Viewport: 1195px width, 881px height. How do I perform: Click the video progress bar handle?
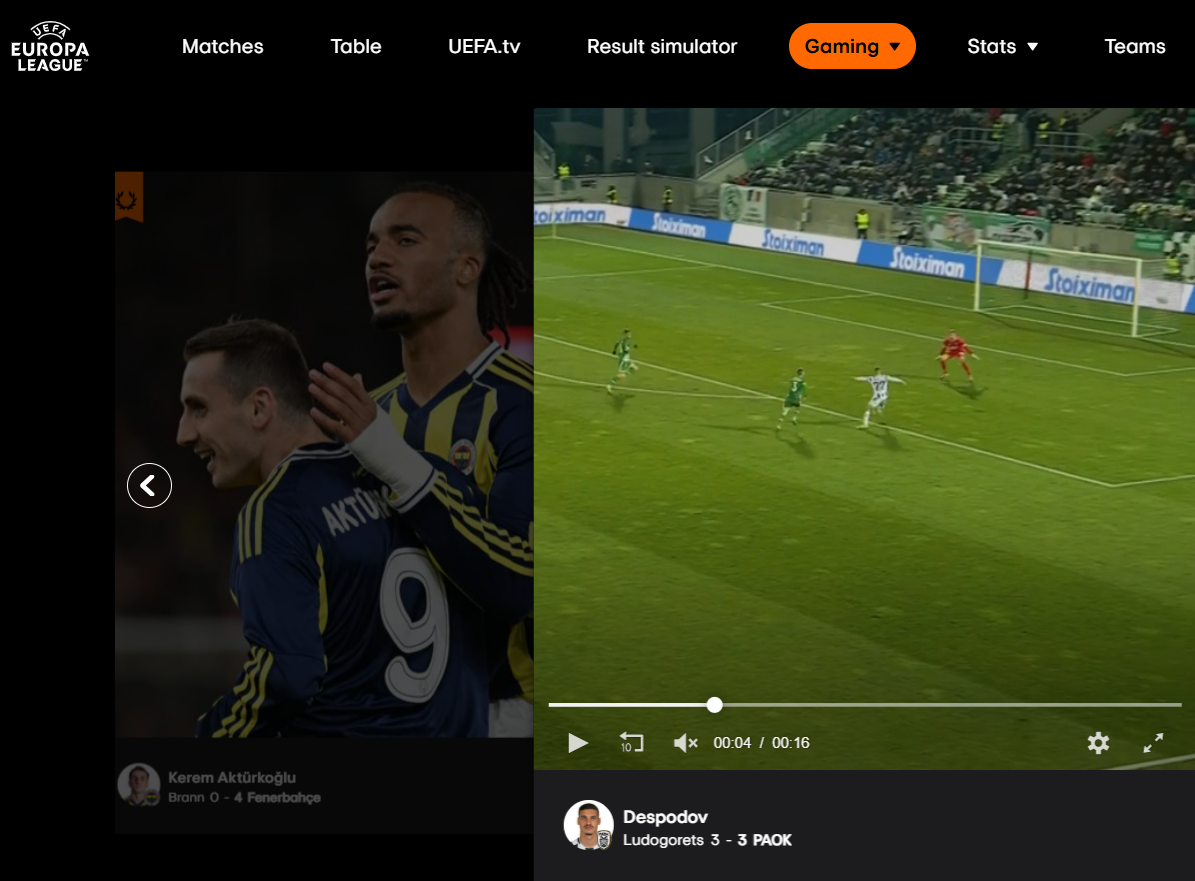714,705
